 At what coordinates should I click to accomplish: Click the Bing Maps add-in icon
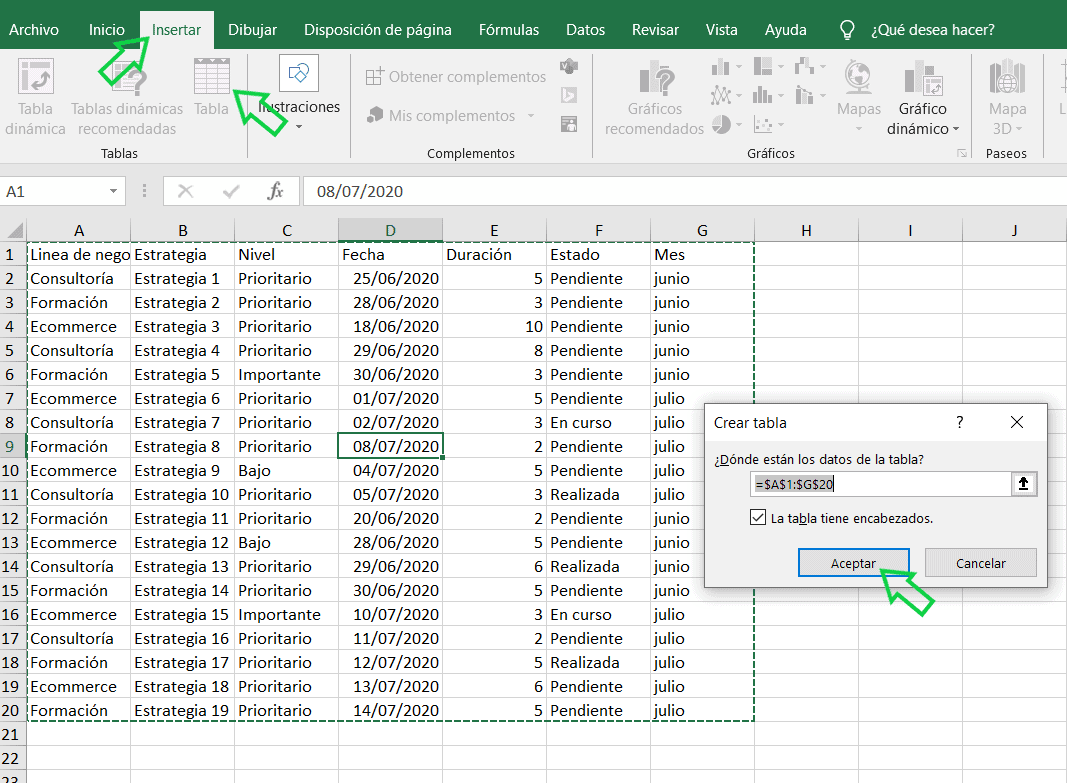[x=569, y=95]
